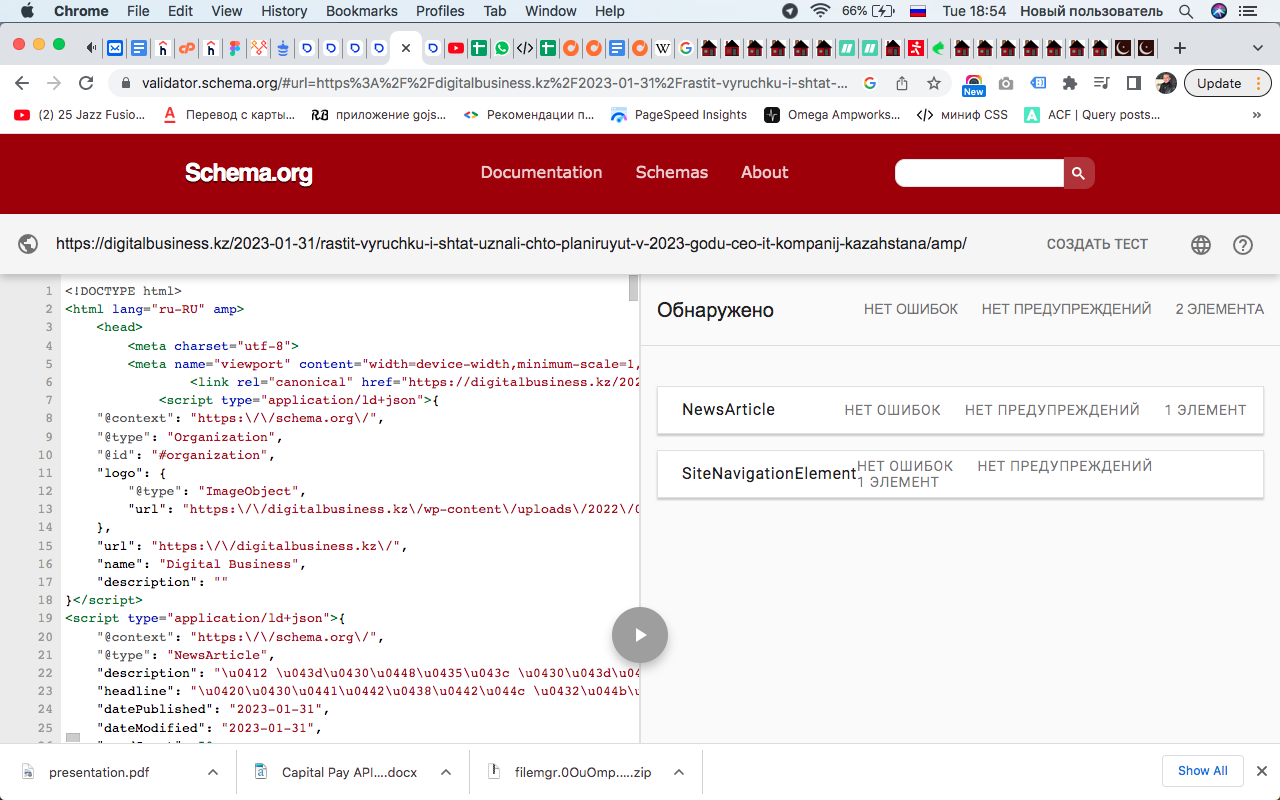The image size is (1280, 800).
Task: Open the Profiles menu
Action: [441, 11]
